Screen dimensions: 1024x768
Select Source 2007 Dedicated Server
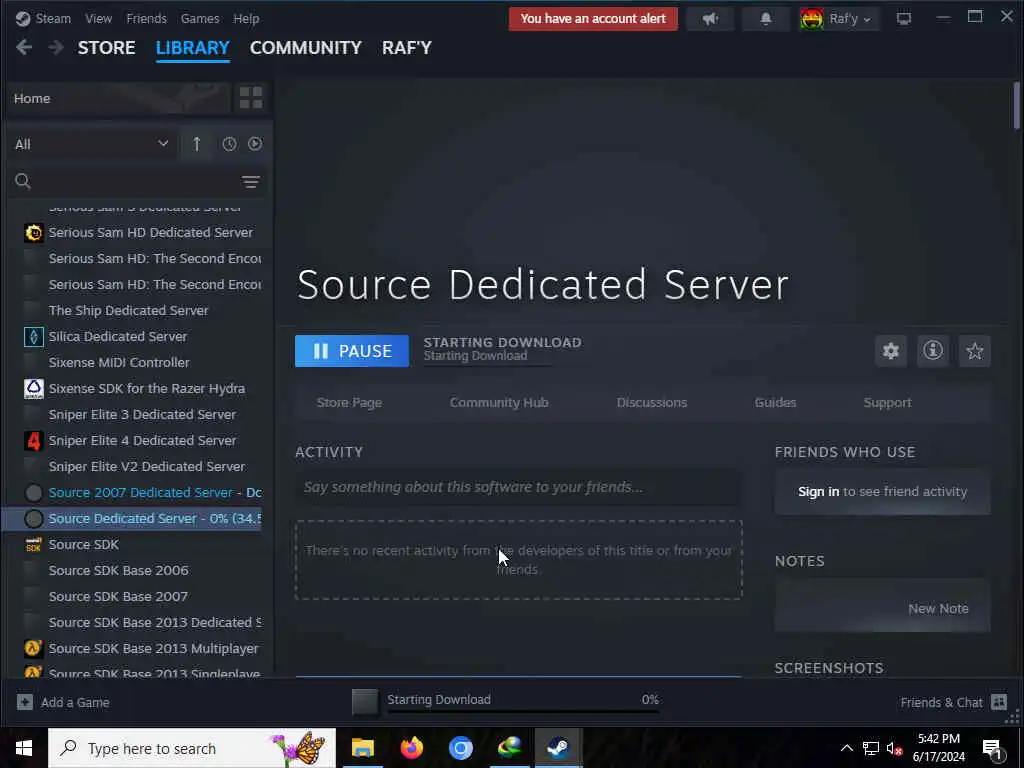pyautogui.click(x=142, y=492)
